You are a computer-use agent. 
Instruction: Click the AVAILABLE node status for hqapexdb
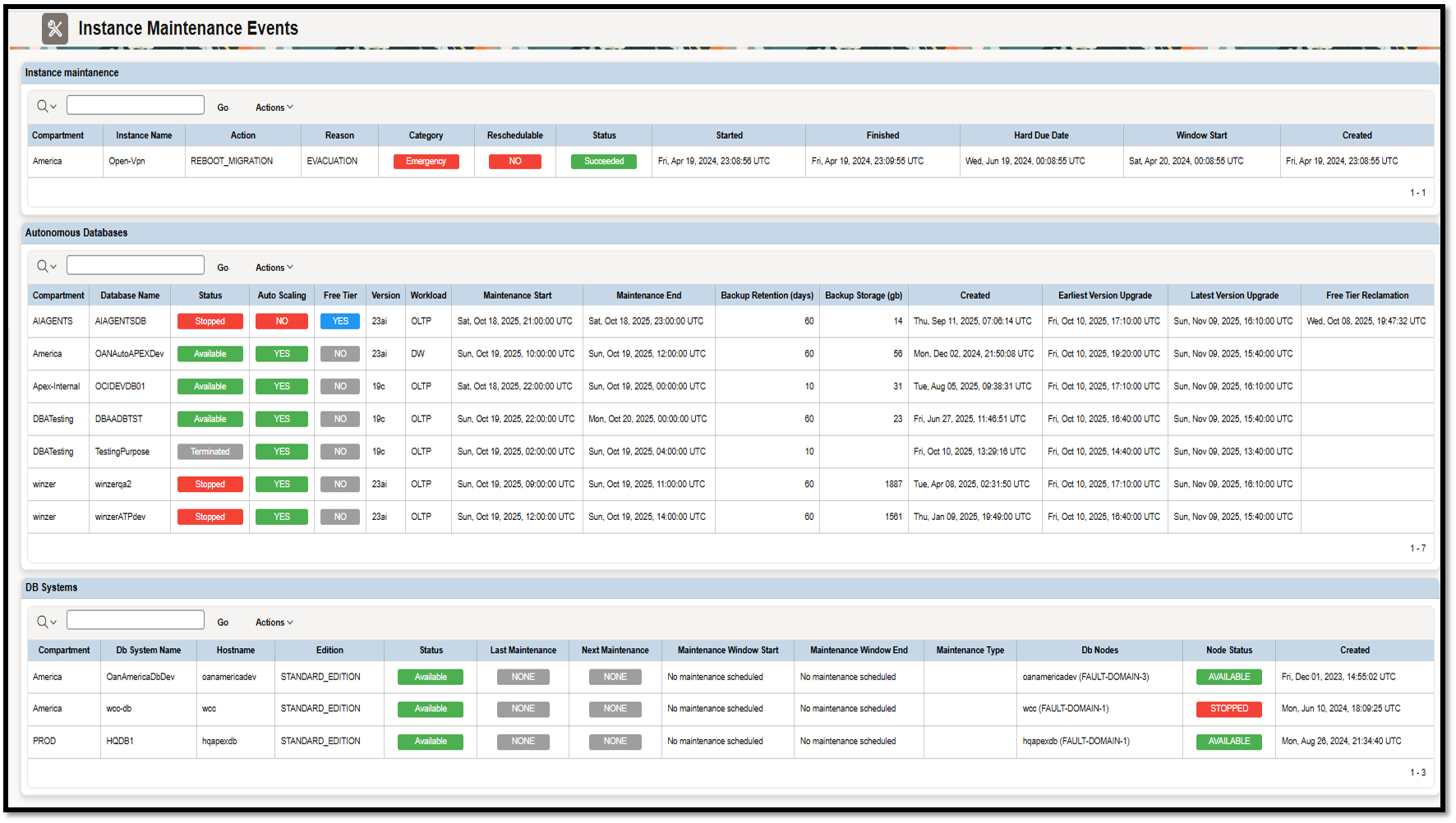click(1228, 741)
